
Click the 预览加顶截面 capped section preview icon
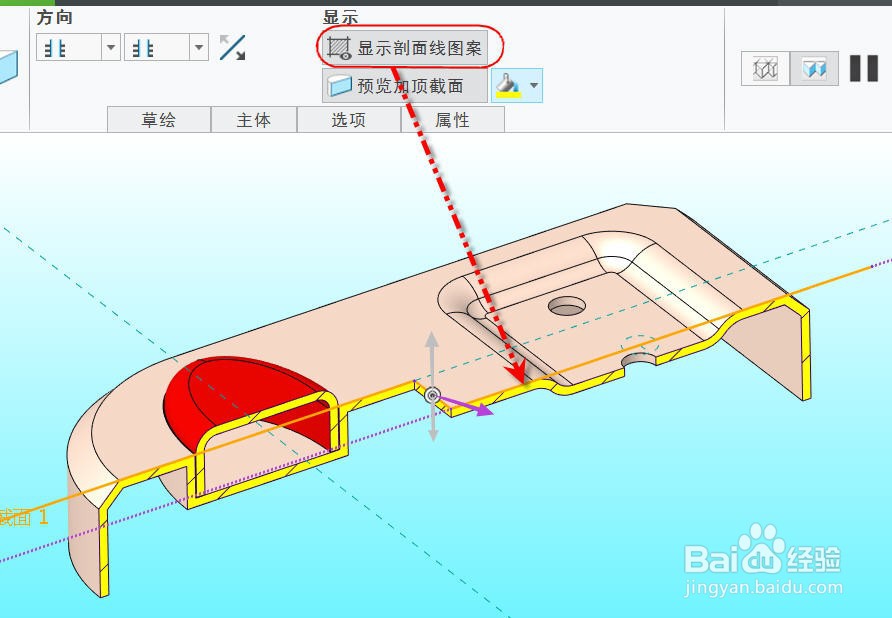point(340,84)
